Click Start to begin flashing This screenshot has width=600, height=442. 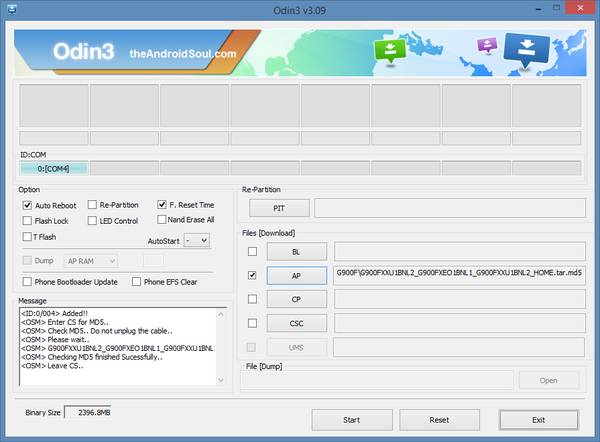pyautogui.click(x=352, y=420)
